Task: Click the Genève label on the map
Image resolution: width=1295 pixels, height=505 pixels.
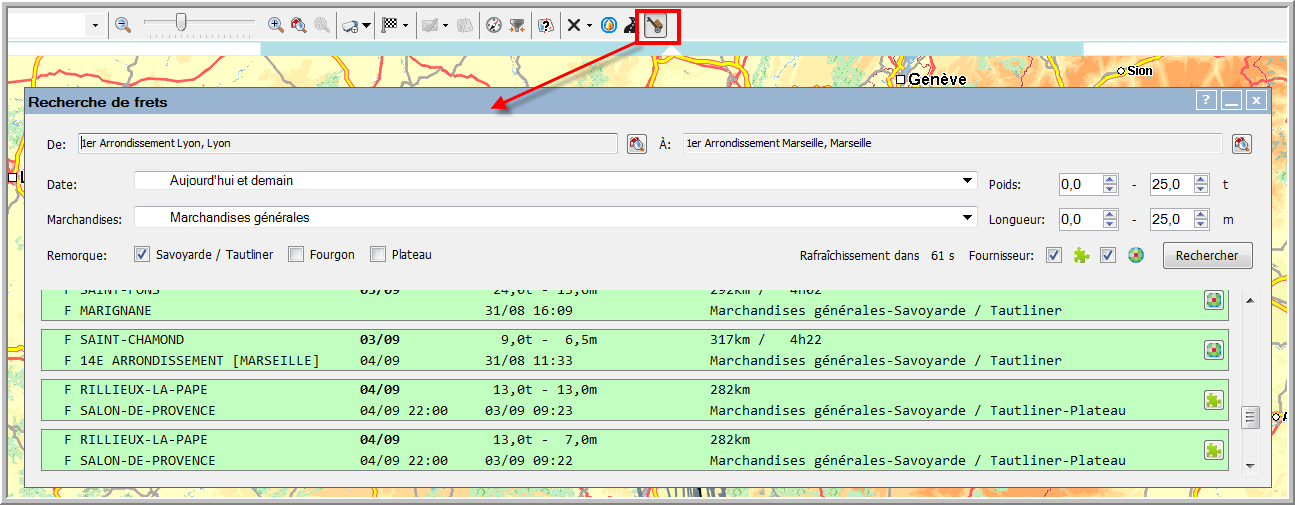Action: point(937,79)
